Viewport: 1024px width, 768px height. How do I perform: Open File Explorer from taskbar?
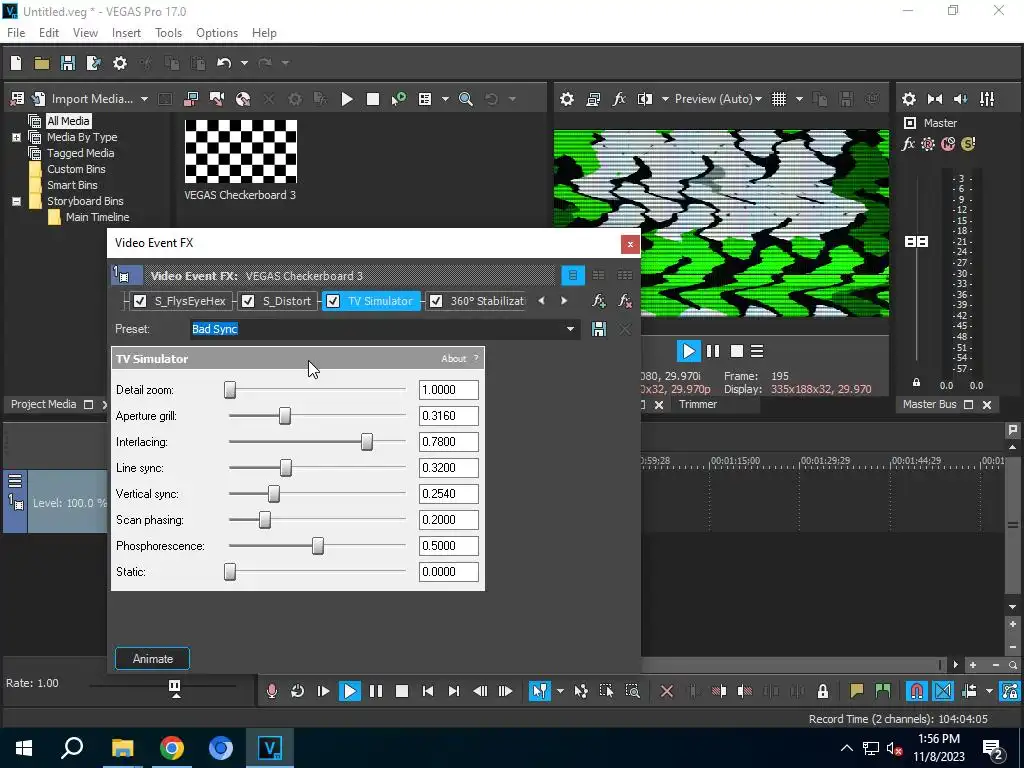point(122,748)
